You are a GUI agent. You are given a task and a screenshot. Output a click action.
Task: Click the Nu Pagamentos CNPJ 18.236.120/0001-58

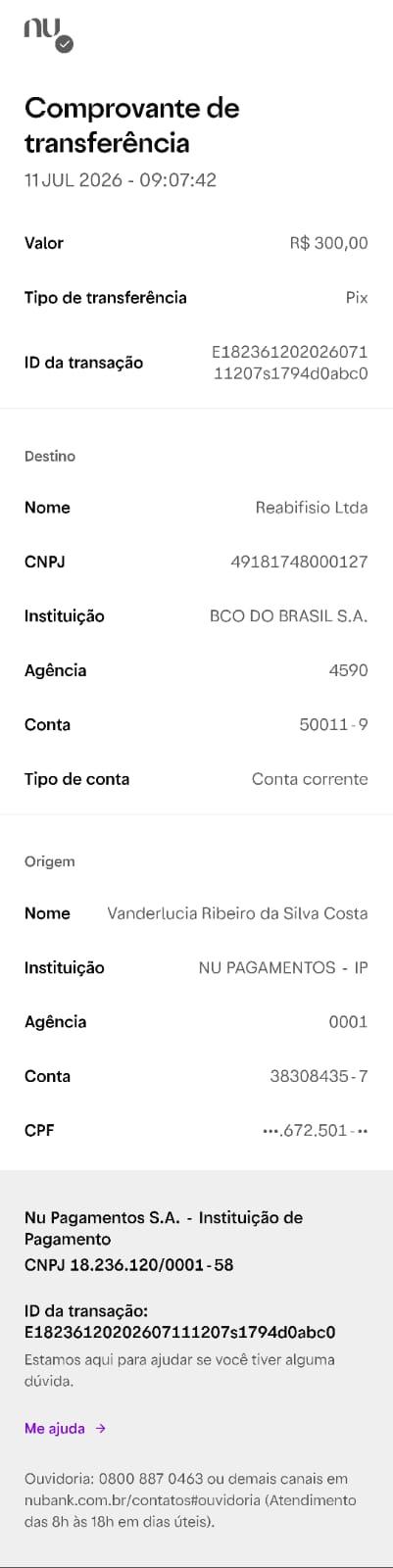point(129,1265)
